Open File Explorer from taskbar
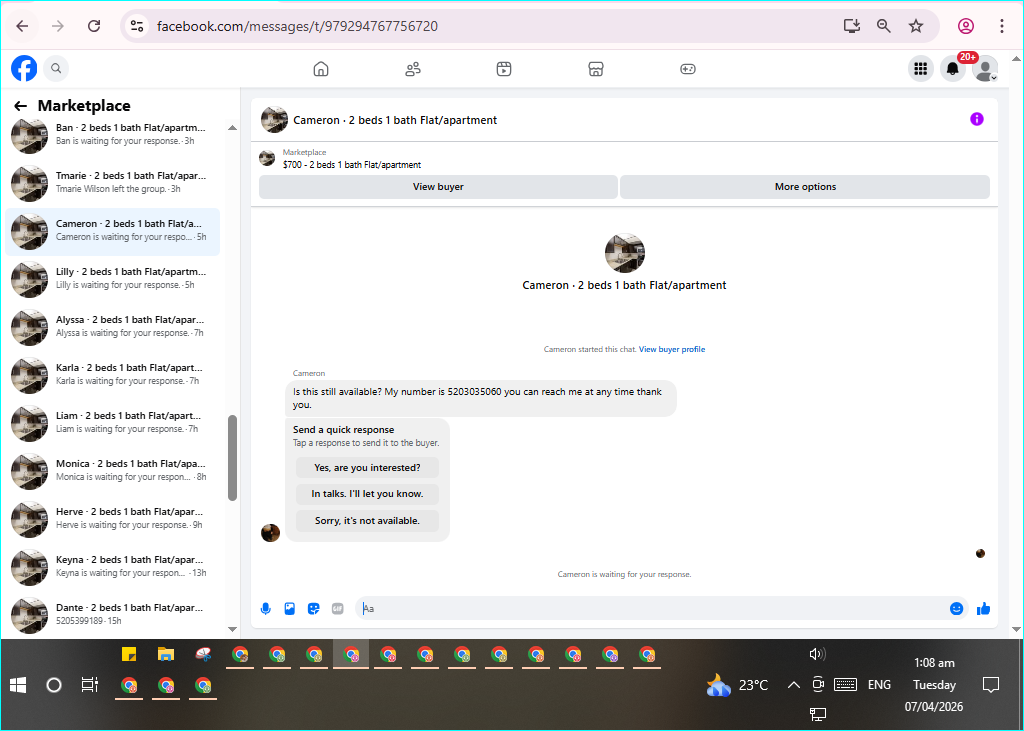This screenshot has width=1024, height=731. click(166, 654)
